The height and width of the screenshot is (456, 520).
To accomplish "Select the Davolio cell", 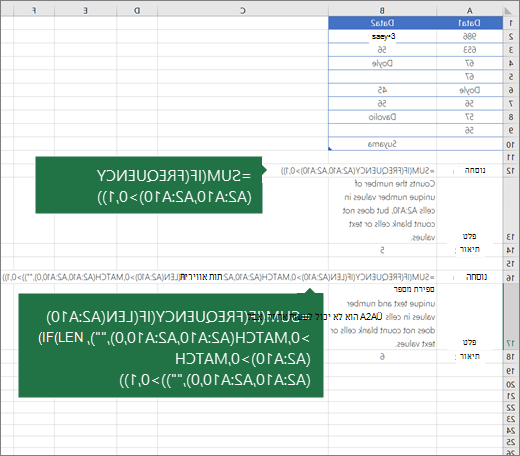I will click(382, 117).
